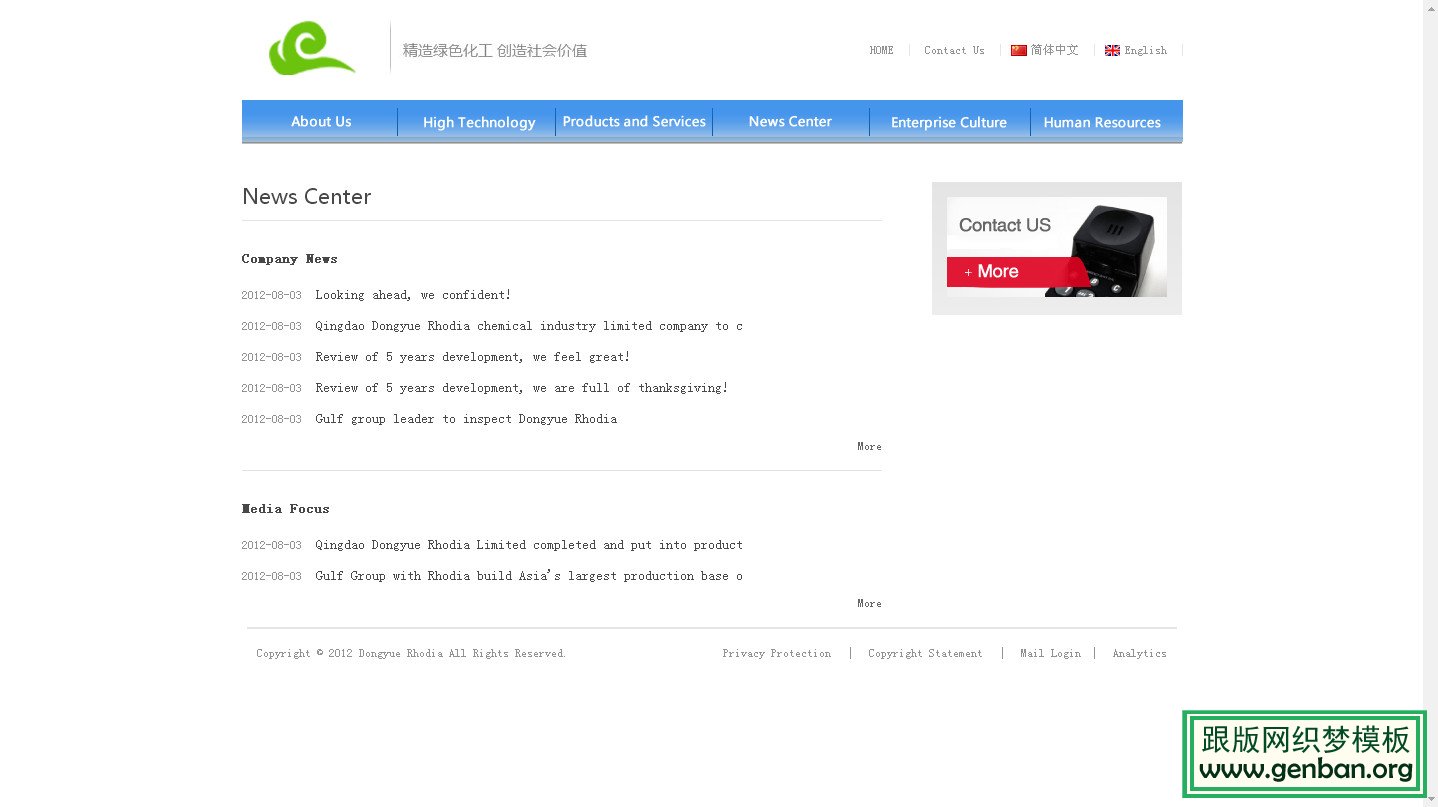Open the Copyright Statement footer link
Viewport: 1438px width, 807px height.
pos(925,653)
